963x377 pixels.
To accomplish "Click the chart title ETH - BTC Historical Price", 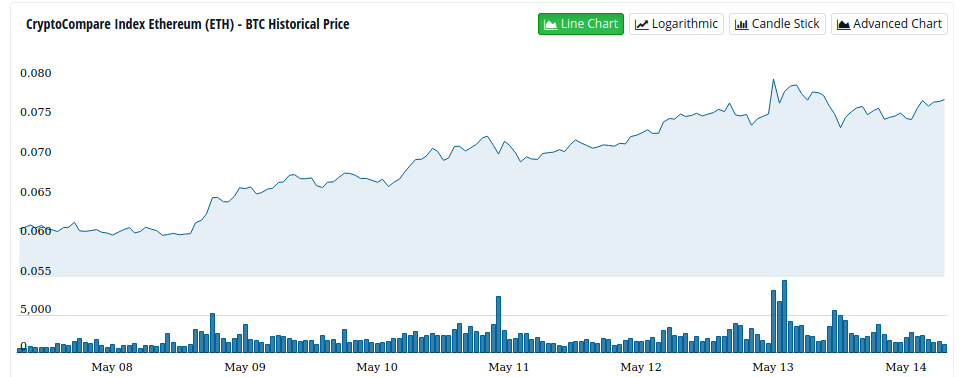I will coord(187,25).
